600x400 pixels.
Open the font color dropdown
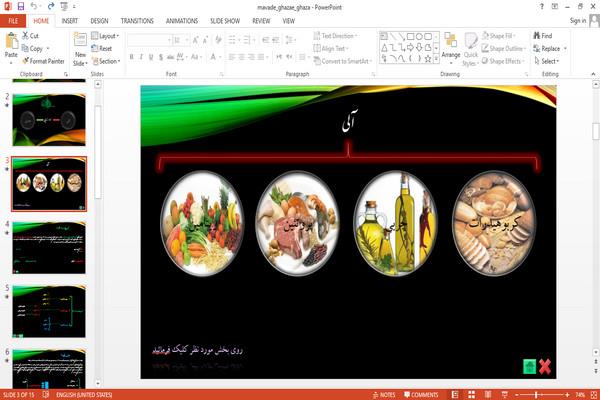coord(220,57)
